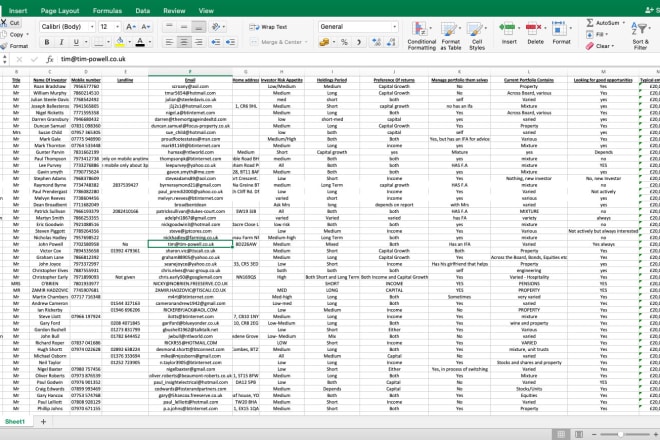The width and height of the screenshot is (660, 440).
Task: Click the Copy button
Action: pyautogui.click(x=13, y=35)
